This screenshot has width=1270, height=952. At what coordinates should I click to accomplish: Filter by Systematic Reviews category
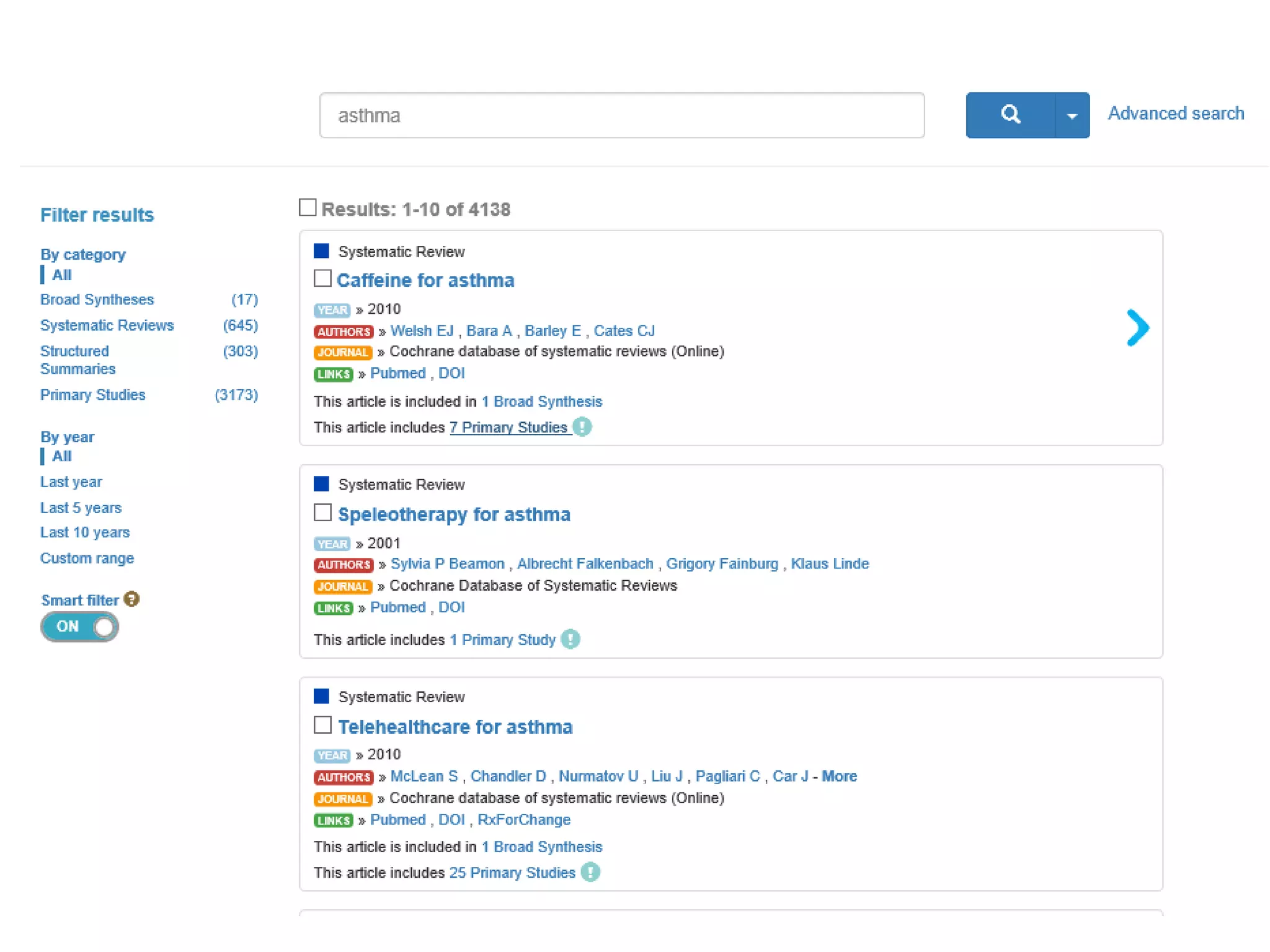(107, 325)
